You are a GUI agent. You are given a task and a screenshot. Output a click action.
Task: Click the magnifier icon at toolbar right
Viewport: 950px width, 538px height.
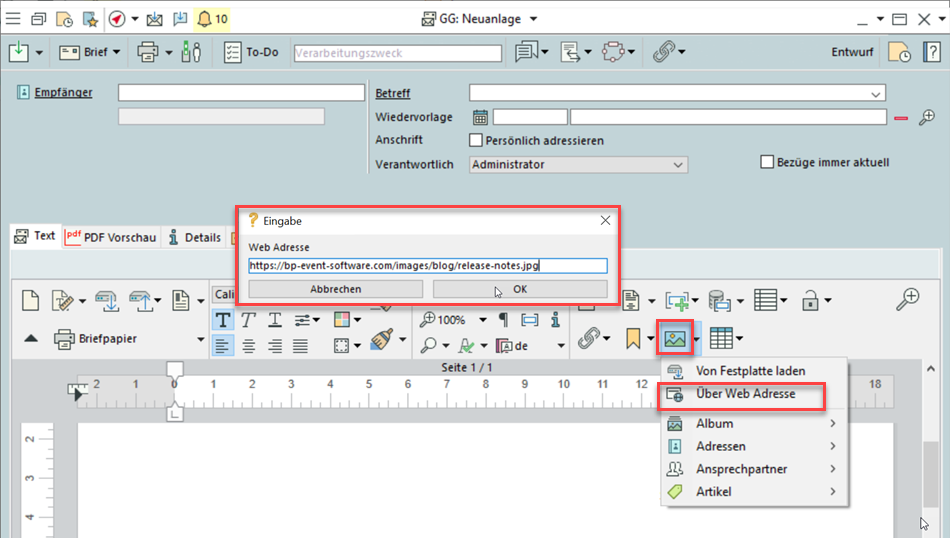coord(908,299)
